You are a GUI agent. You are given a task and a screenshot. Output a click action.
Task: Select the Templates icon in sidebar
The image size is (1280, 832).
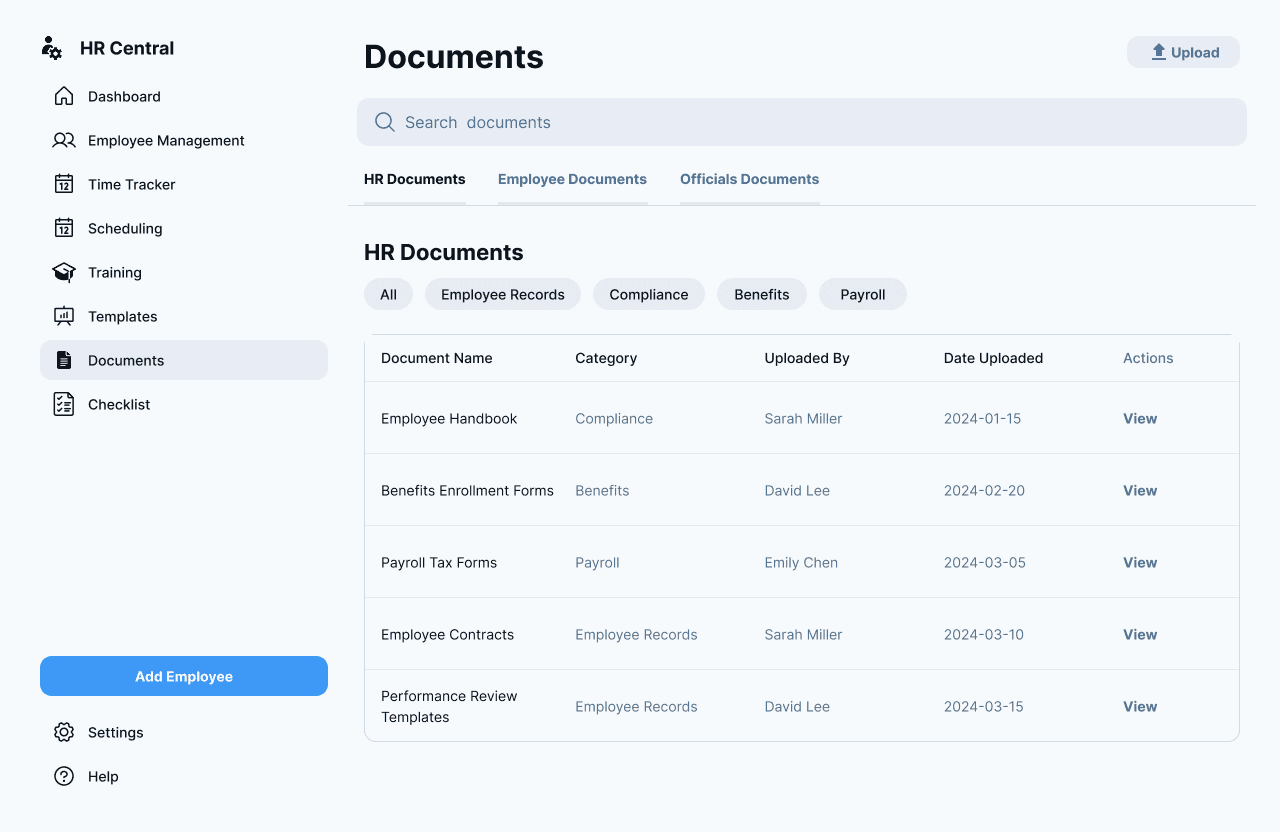[64, 316]
